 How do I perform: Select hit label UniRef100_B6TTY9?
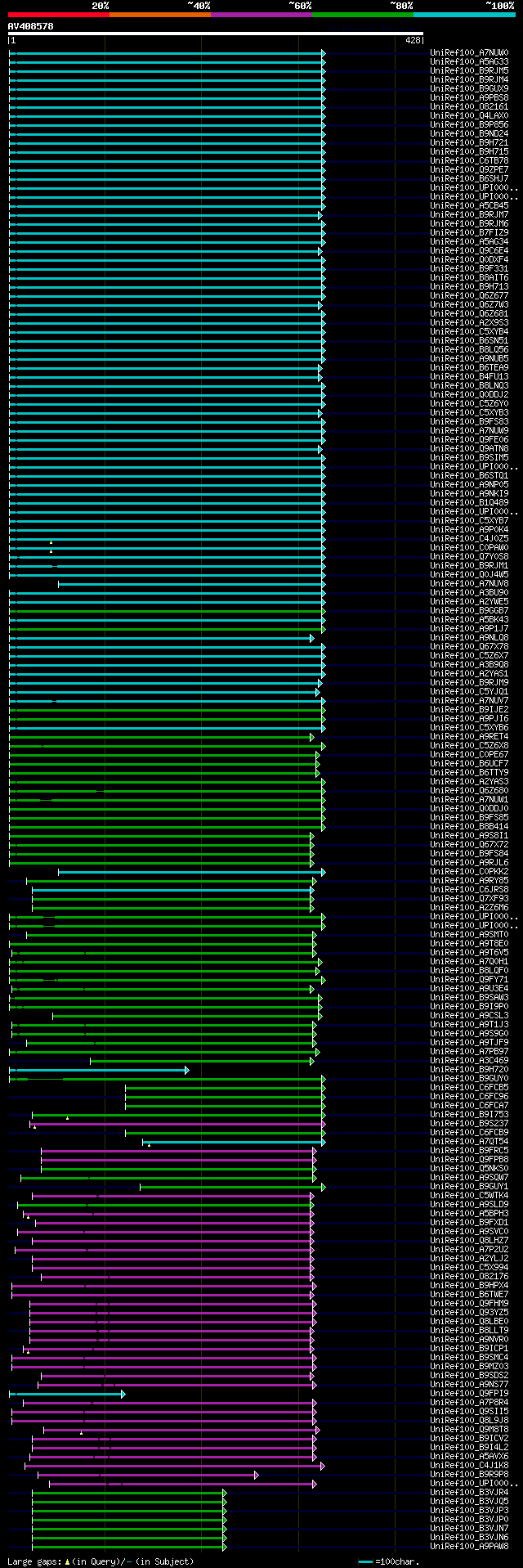[469, 772]
